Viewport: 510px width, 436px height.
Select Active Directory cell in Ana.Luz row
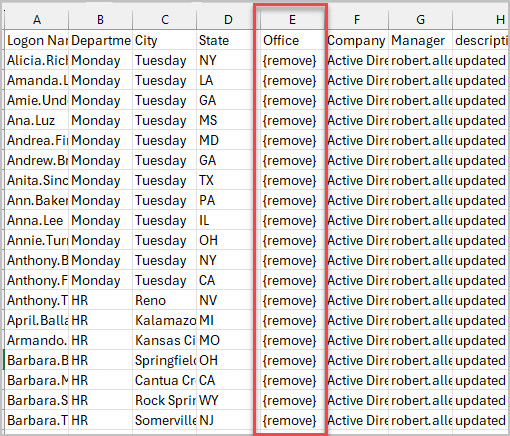[356, 120]
